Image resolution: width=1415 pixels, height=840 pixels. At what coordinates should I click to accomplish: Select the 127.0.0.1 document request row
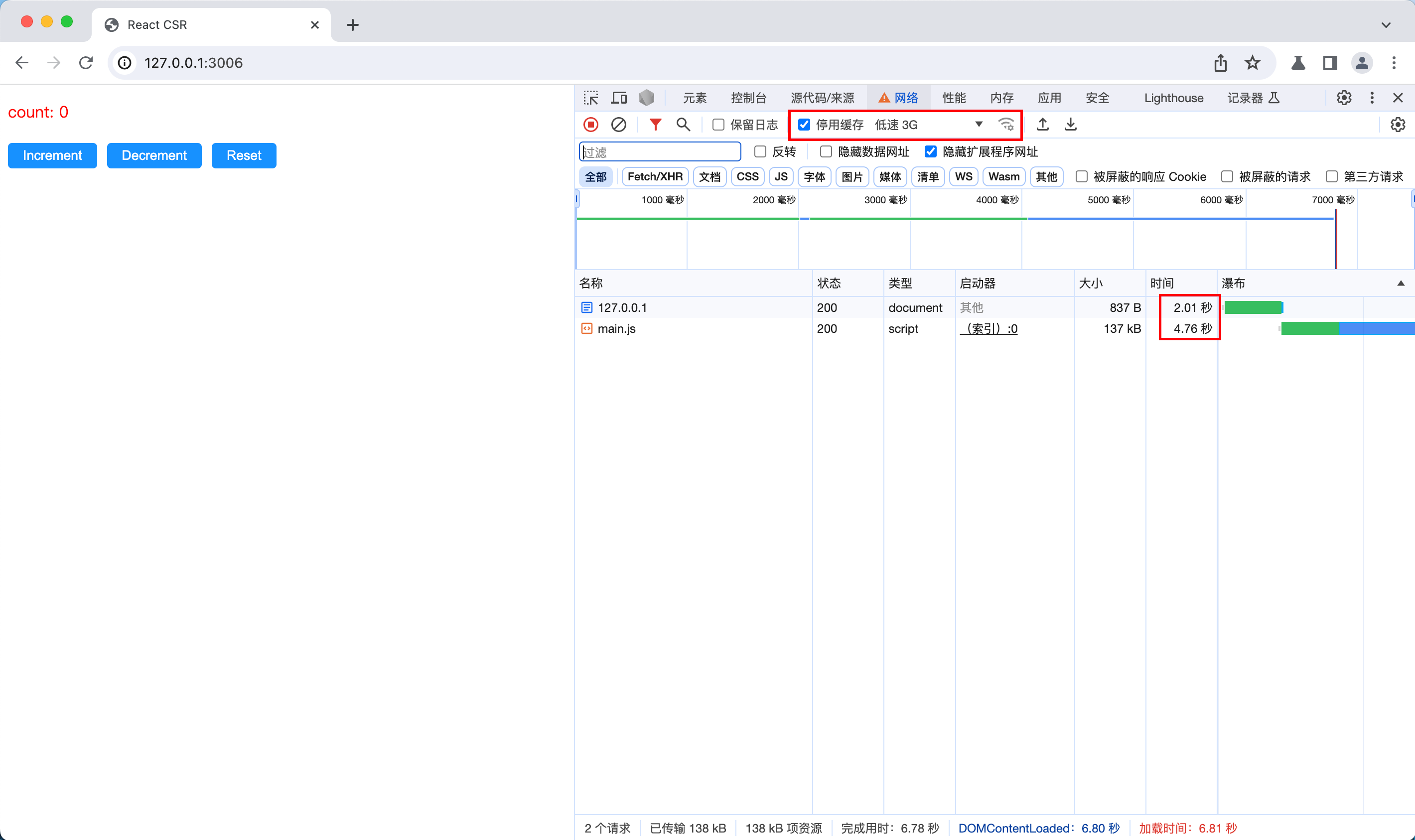pyautogui.click(x=994, y=307)
